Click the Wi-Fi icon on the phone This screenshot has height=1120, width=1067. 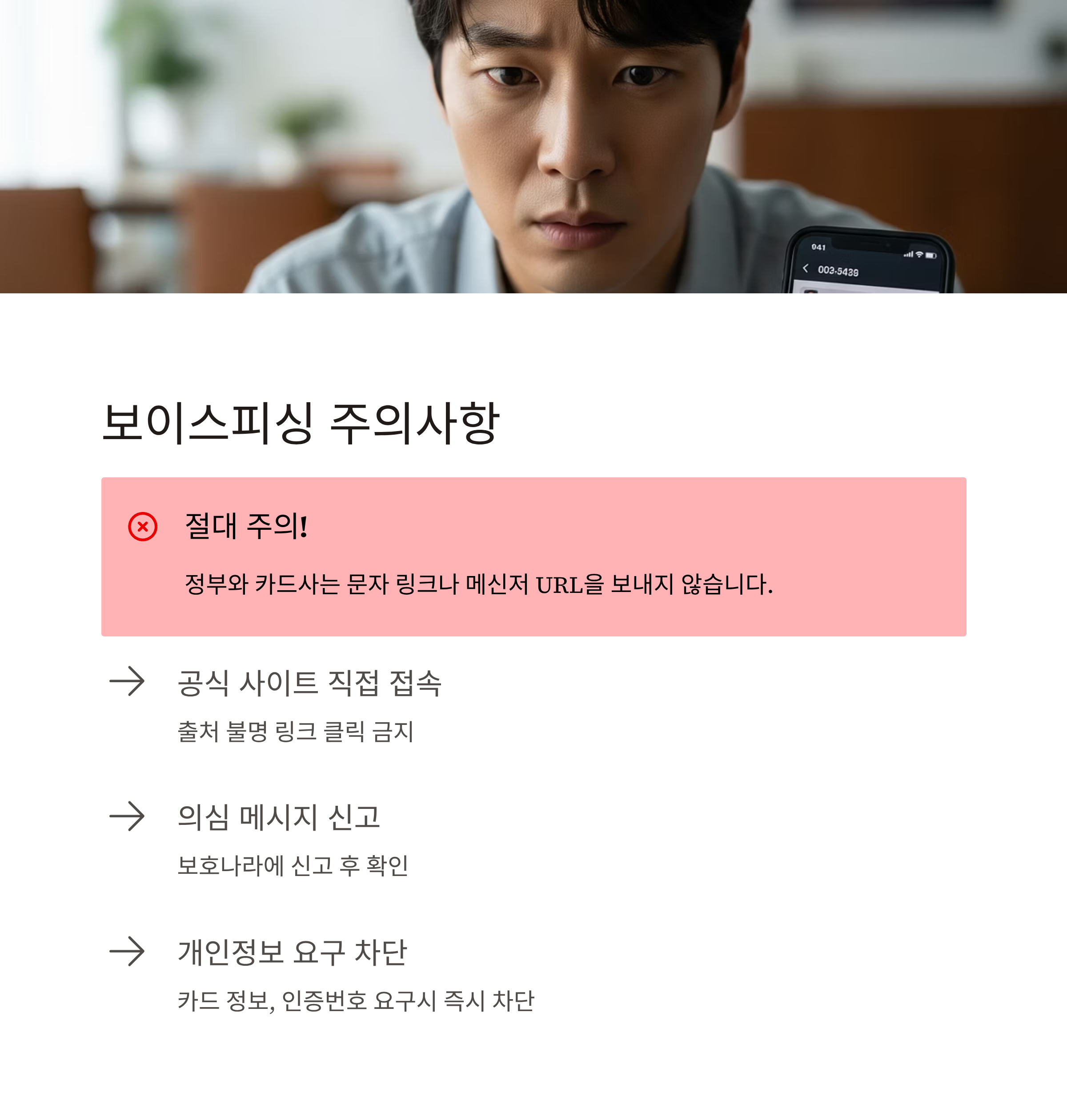[x=919, y=254]
